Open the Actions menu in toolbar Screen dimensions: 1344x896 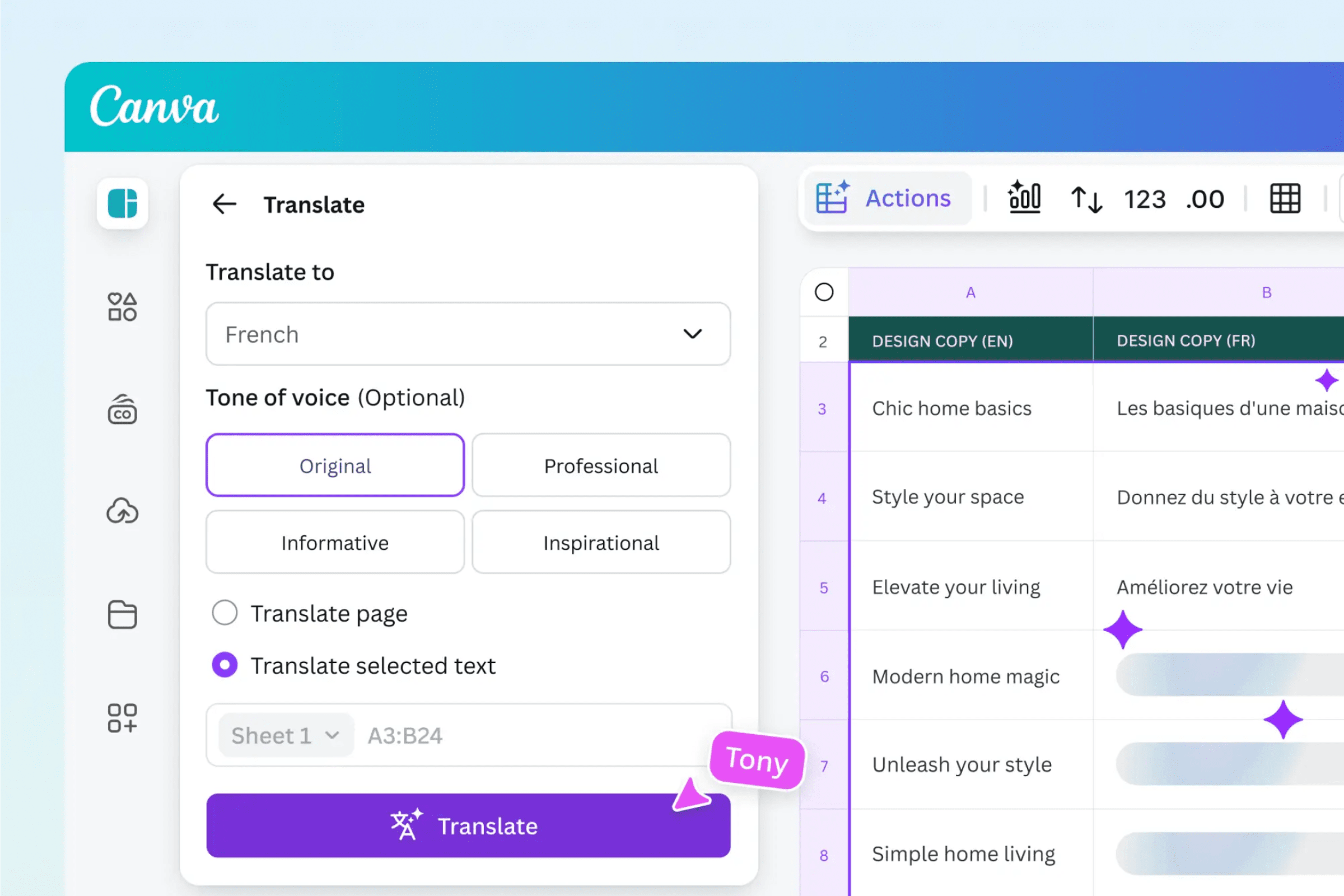(885, 198)
